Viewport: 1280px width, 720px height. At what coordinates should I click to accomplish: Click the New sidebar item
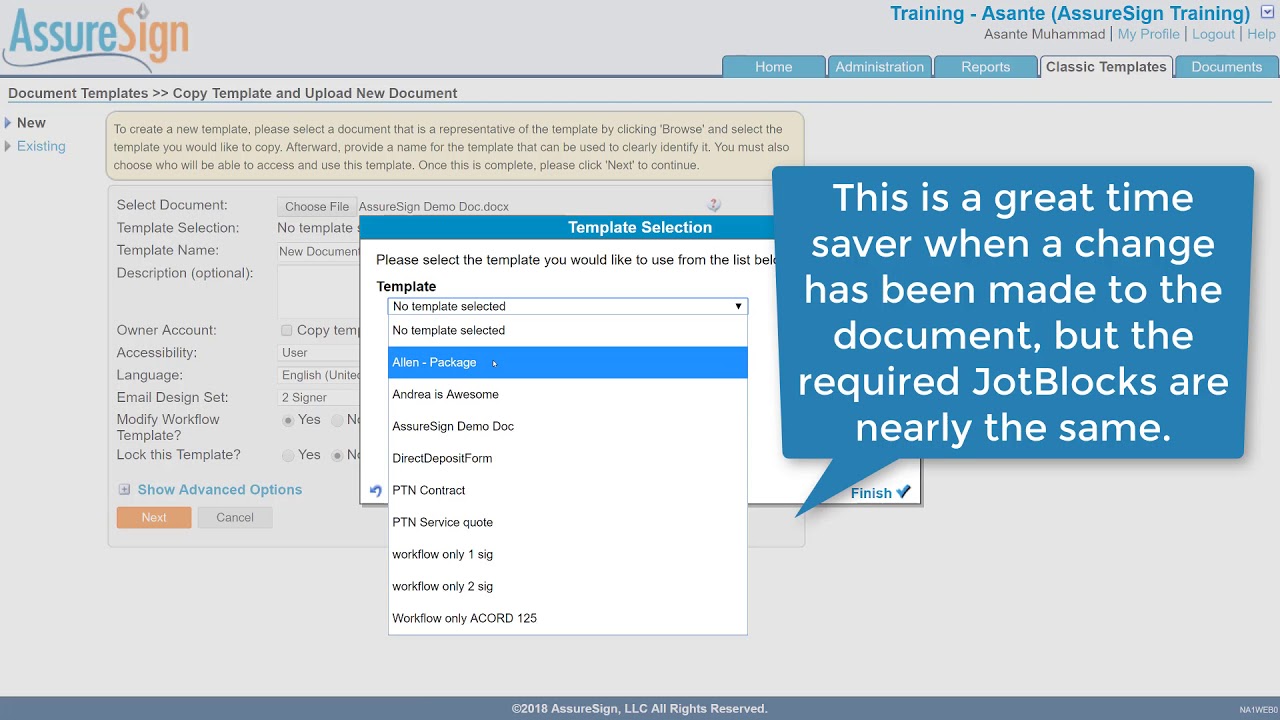pos(31,123)
